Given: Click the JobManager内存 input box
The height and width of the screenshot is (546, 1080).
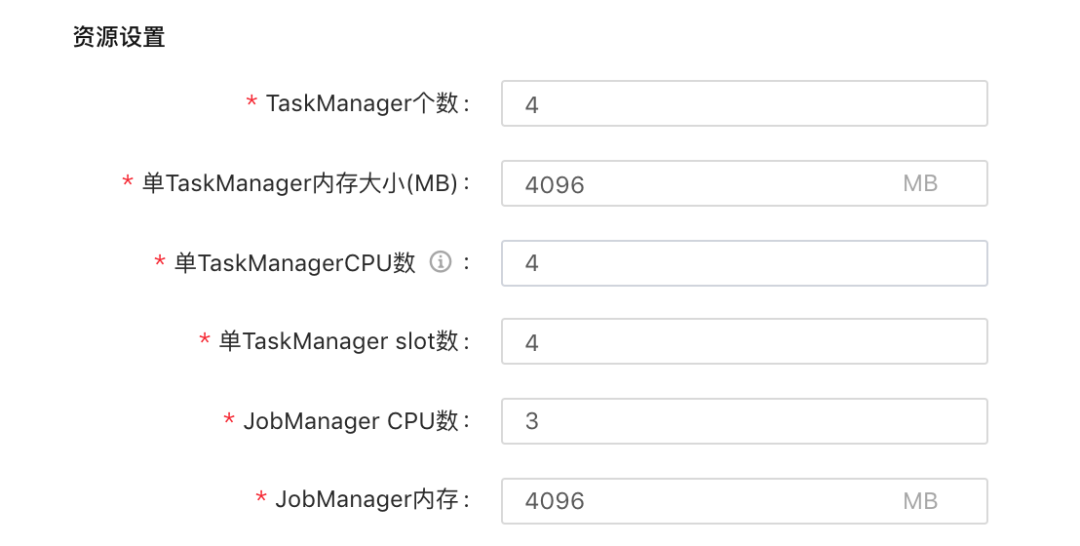Looking at the screenshot, I should coord(700,500).
